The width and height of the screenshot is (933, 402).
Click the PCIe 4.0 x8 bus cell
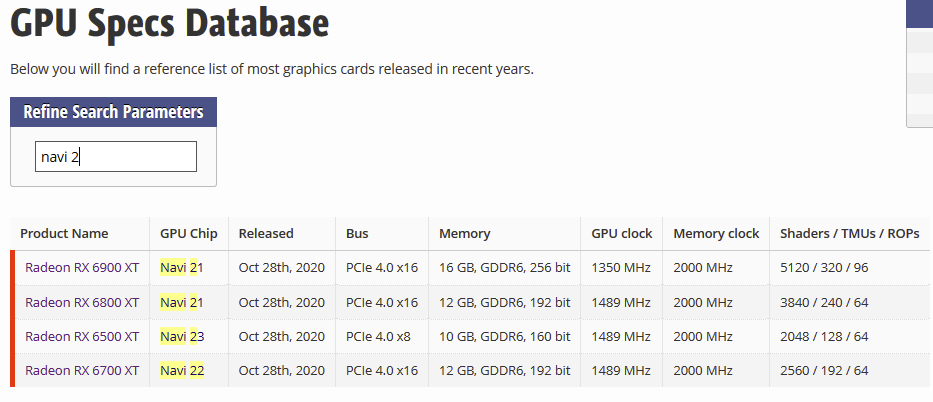click(378, 337)
